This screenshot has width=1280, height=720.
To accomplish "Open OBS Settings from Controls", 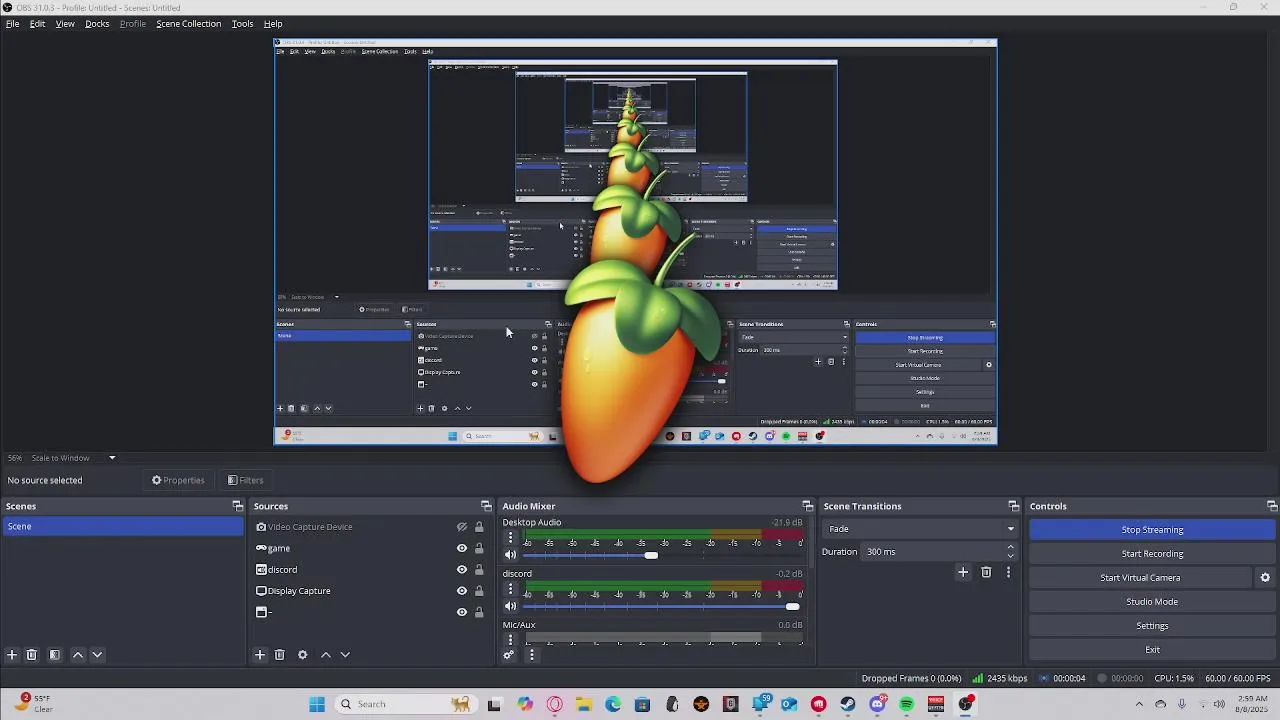I will point(1152,626).
